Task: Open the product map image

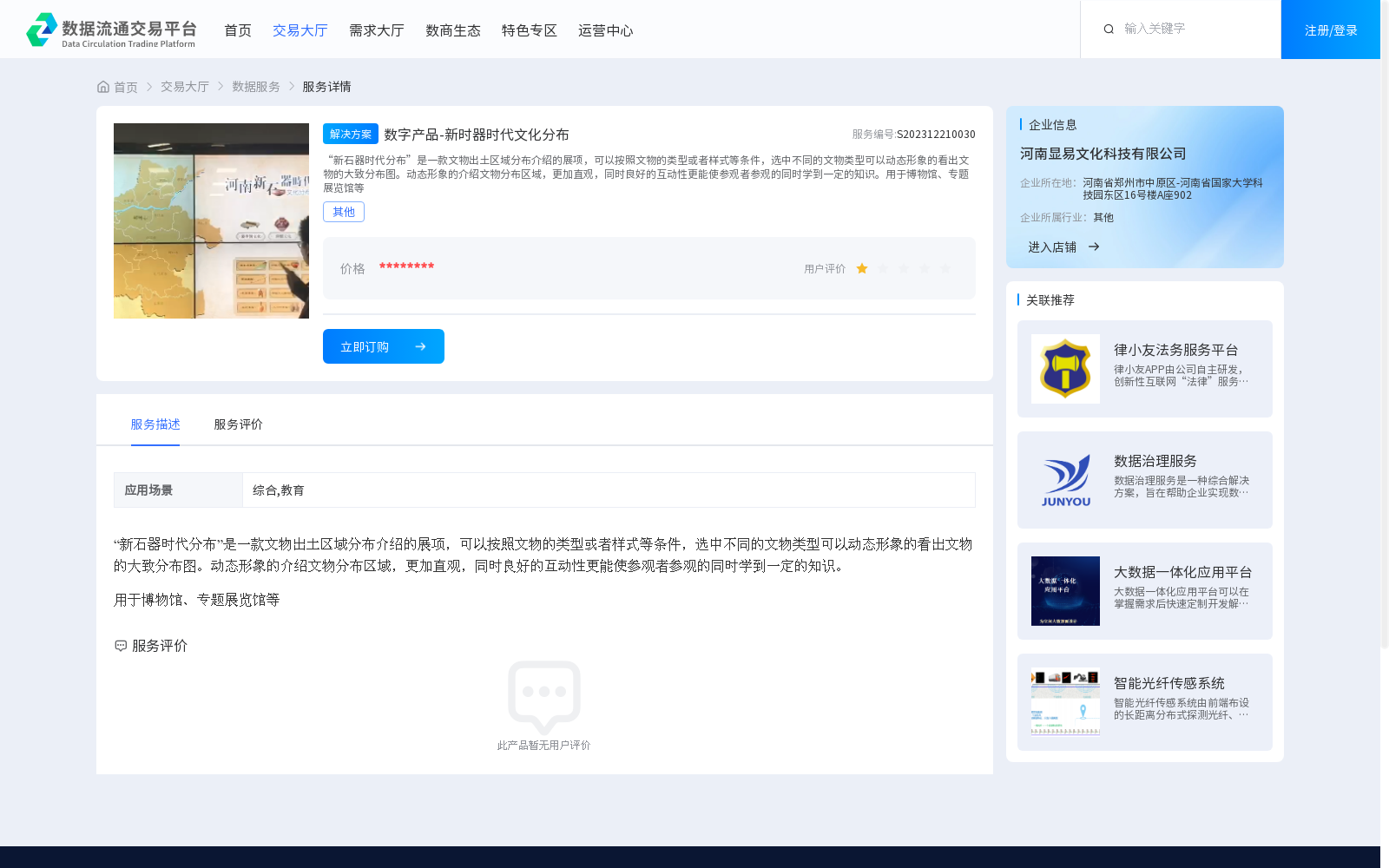Action: [211, 220]
